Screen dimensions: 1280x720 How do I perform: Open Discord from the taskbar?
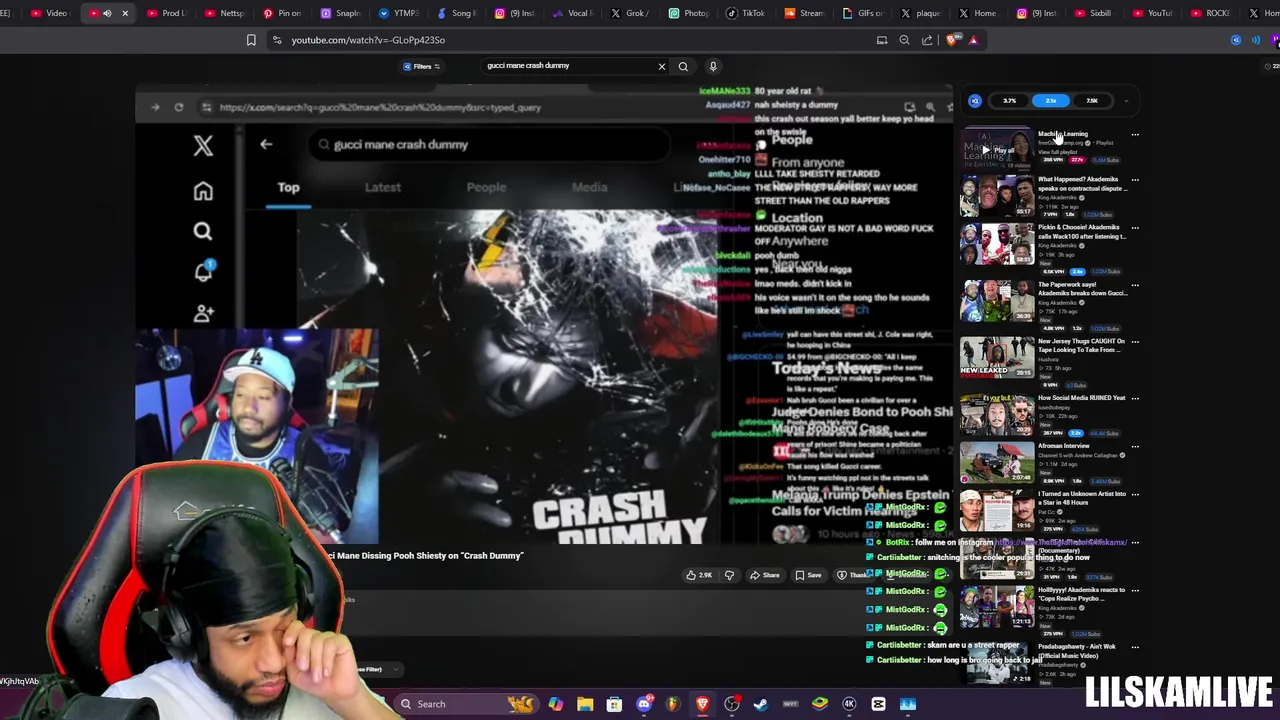(644, 704)
